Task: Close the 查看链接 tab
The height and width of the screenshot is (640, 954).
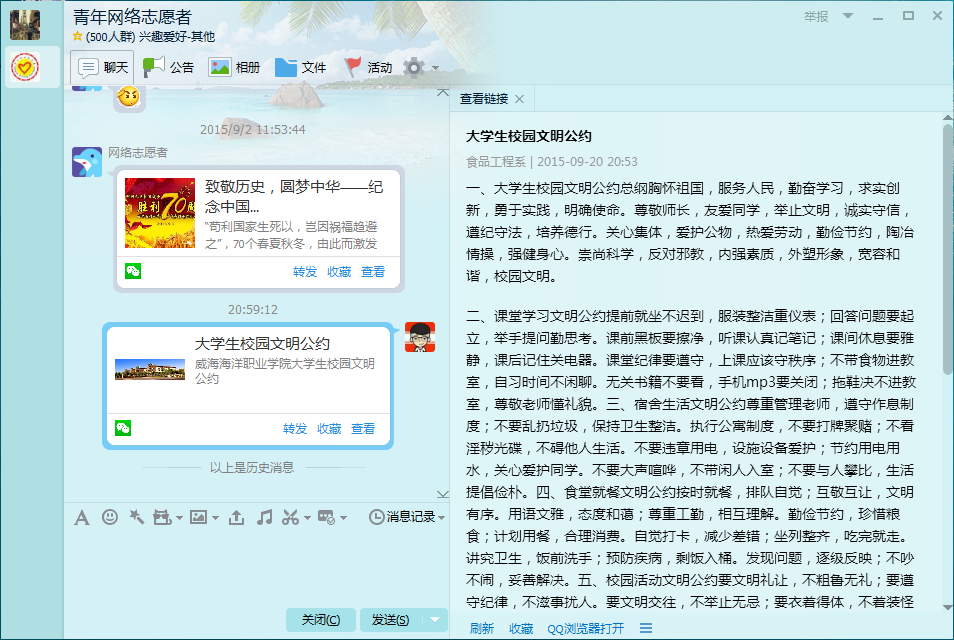Action: click(520, 99)
